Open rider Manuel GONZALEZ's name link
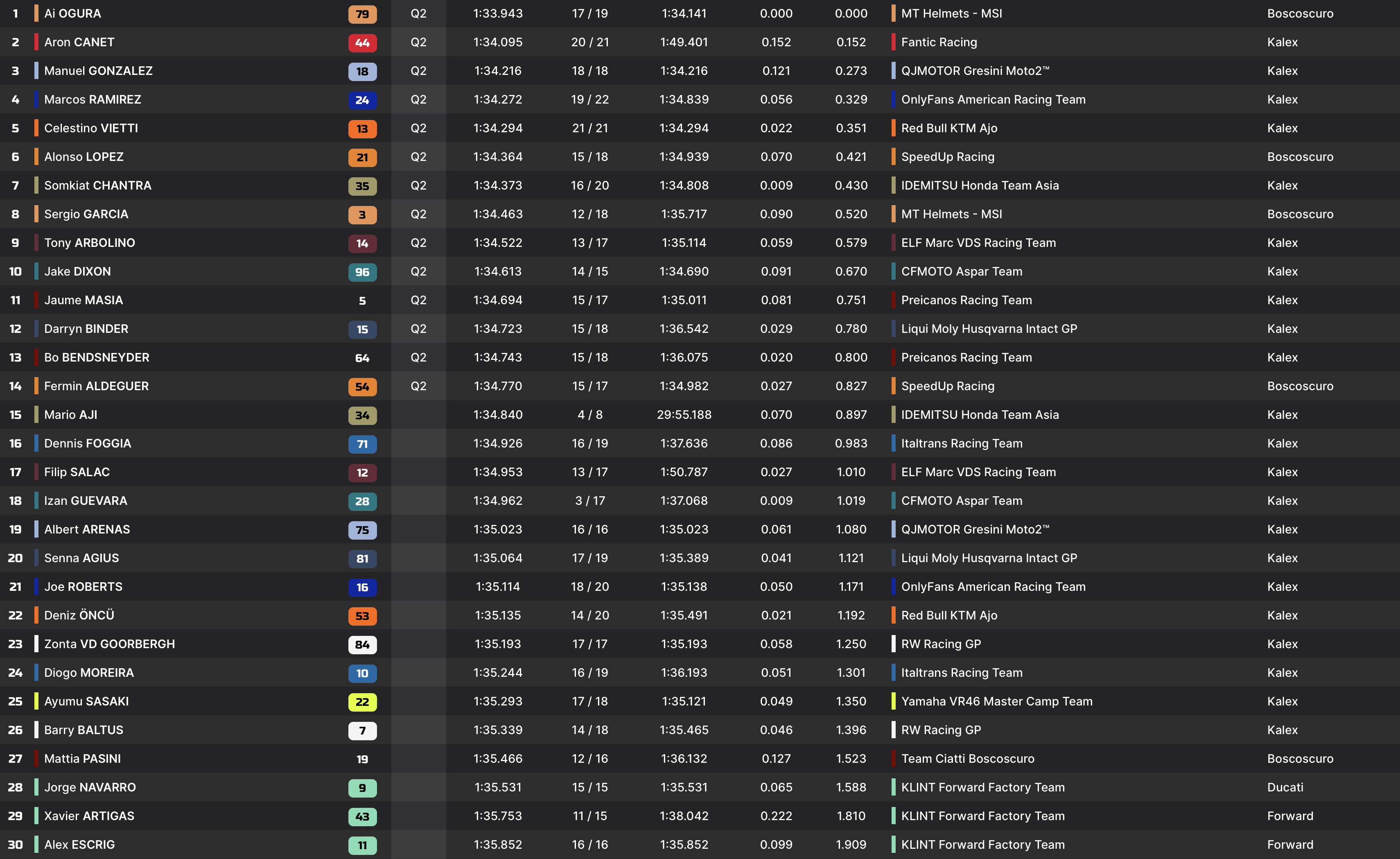 98,71
